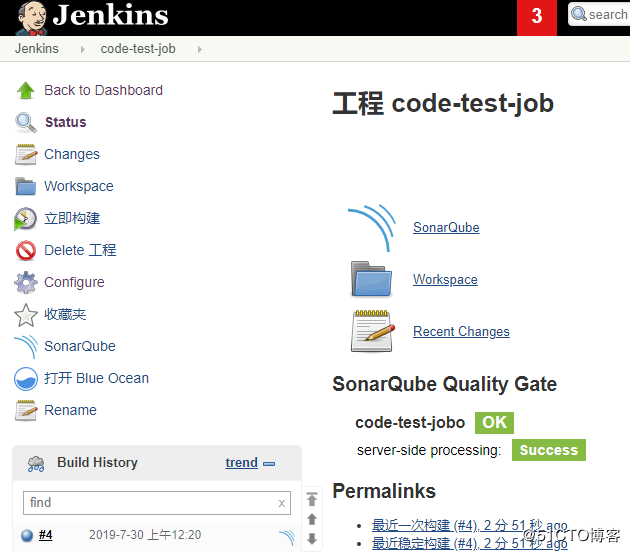Click the Build History heading text
The width and height of the screenshot is (630, 552).
point(97,462)
